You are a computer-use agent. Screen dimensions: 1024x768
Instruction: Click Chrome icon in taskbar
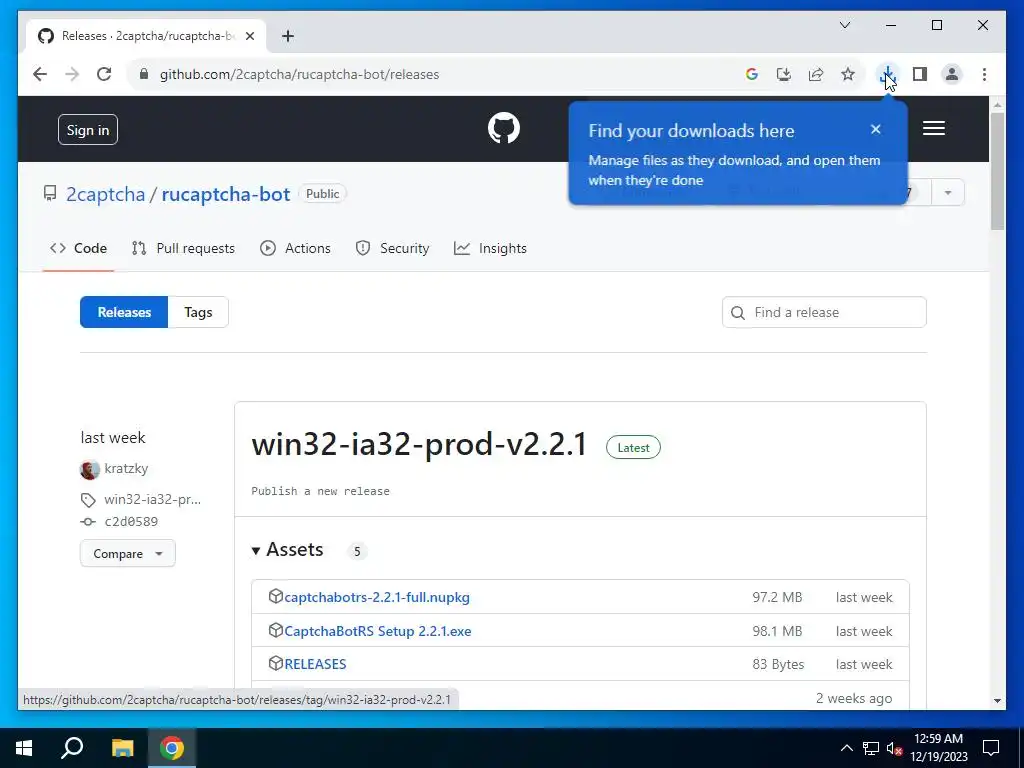[172, 748]
